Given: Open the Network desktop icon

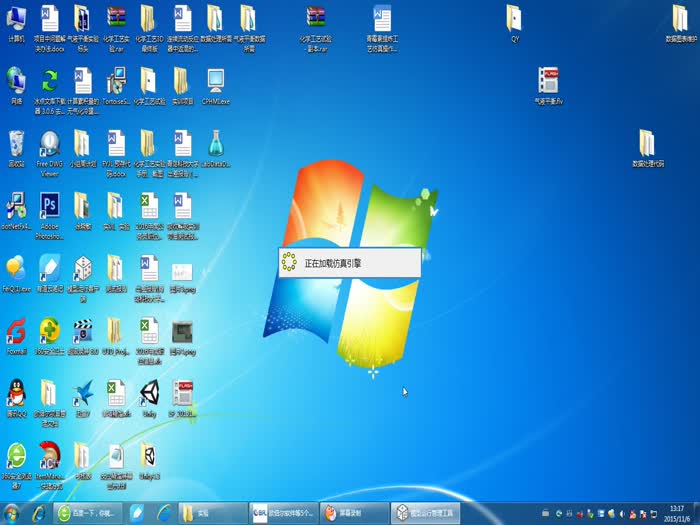Looking at the screenshot, I should [x=16, y=81].
